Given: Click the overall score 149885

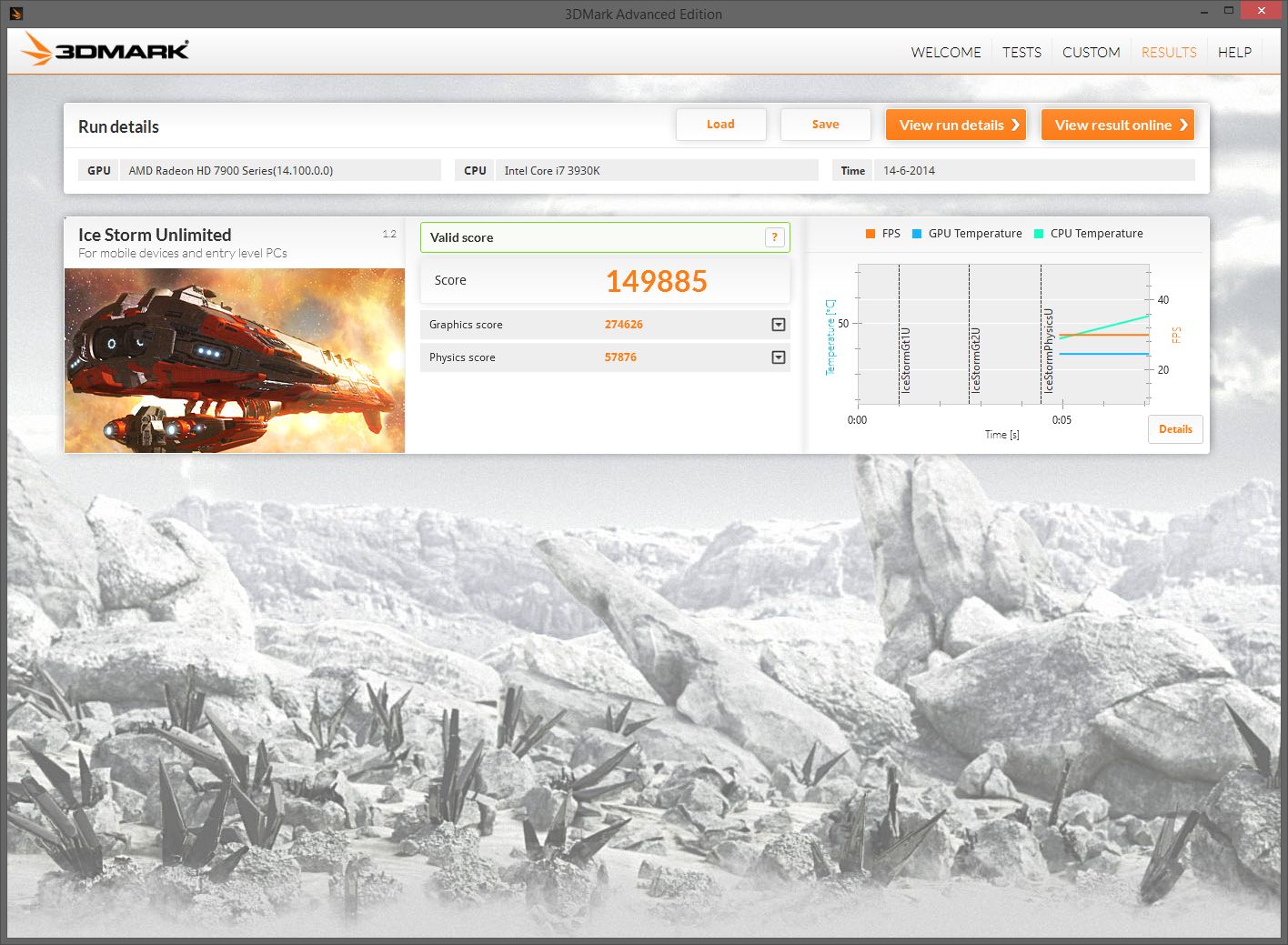Looking at the screenshot, I should click(656, 281).
